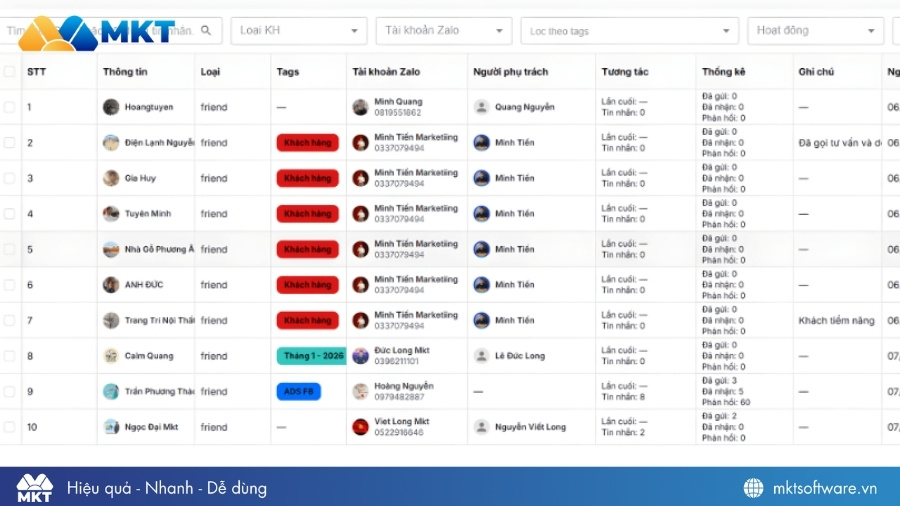The height and width of the screenshot is (506, 900).
Task: Check the box for row 7
Action: [x=9, y=321]
